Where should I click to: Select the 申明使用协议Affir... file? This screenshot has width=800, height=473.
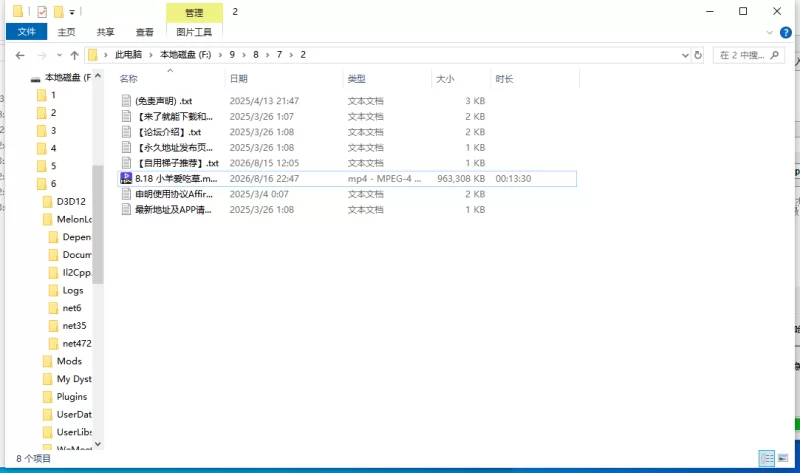(x=174, y=194)
